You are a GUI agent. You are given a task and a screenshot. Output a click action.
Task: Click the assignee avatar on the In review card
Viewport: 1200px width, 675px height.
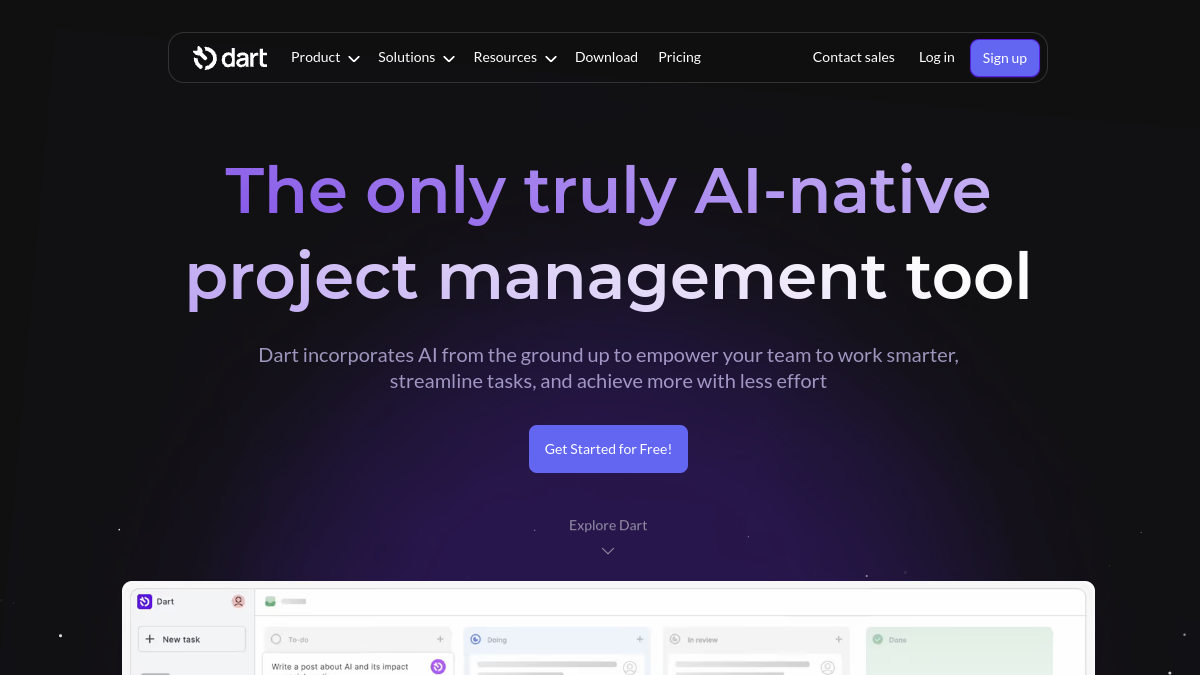828,667
